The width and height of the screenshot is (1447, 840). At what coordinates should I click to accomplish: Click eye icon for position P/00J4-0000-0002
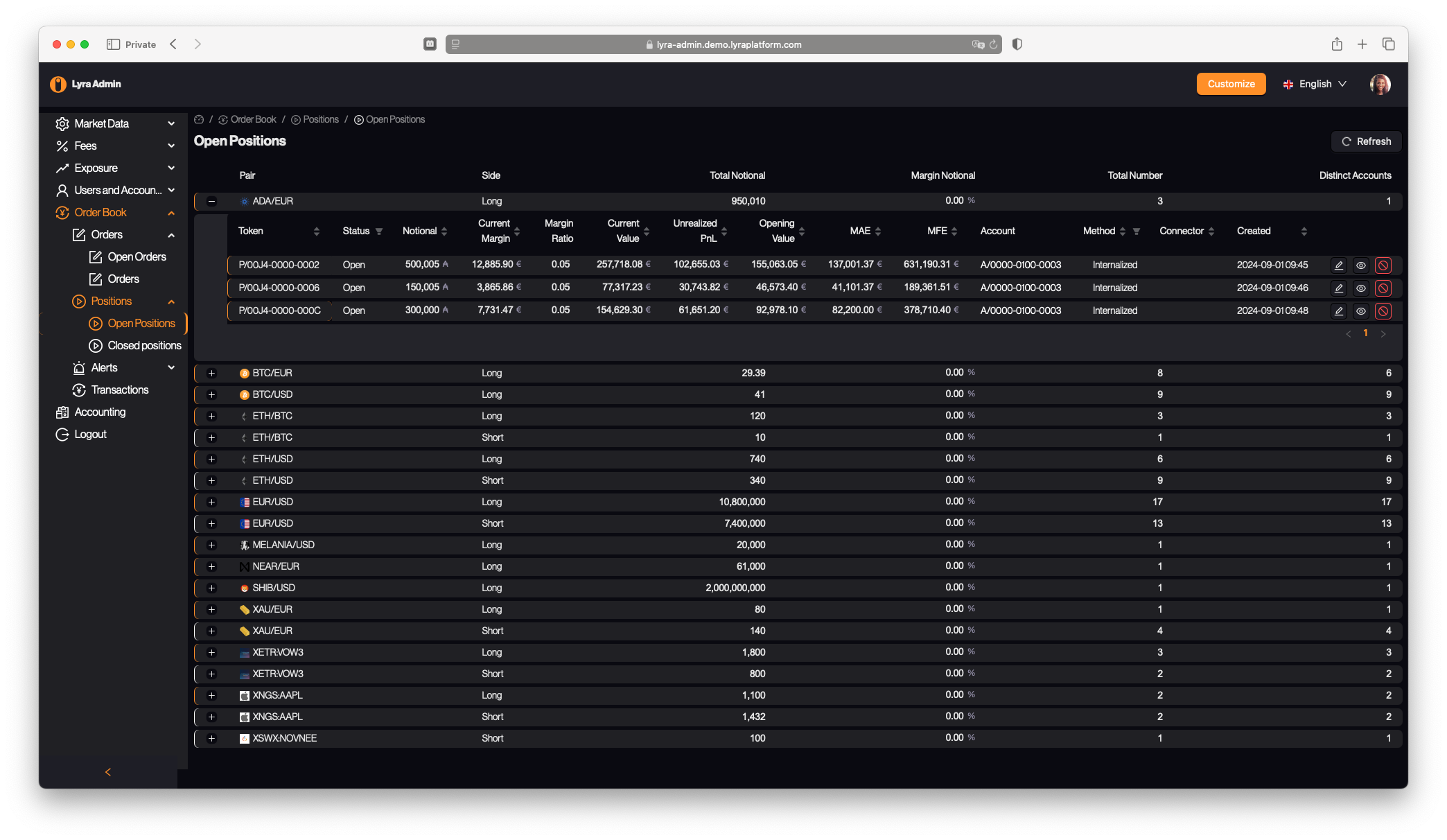point(1361,265)
